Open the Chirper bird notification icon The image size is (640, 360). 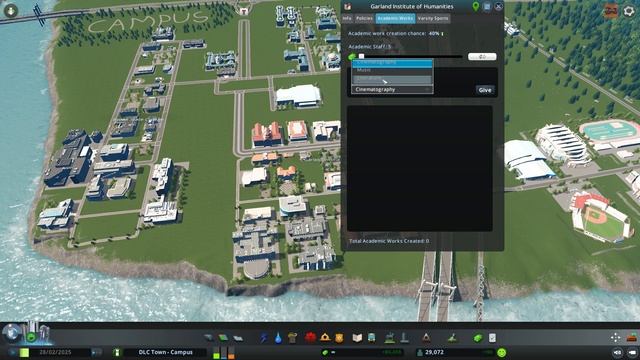pyautogui.click(x=611, y=11)
